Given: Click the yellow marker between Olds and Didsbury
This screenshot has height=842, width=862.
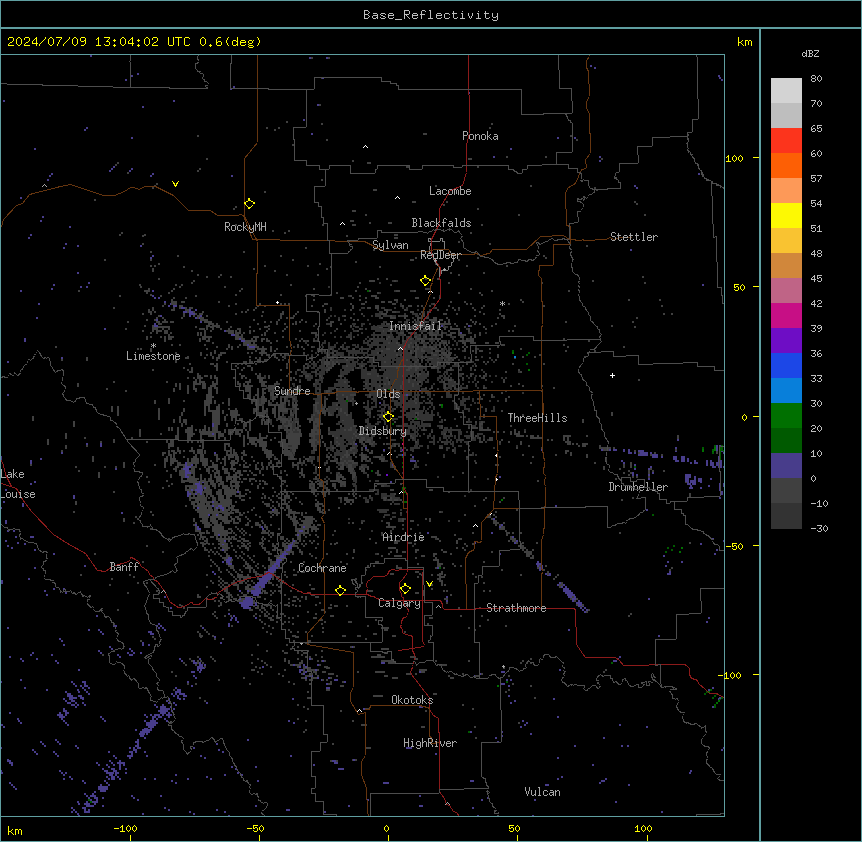Looking at the screenshot, I should pyautogui.click(x=389, y=417).
